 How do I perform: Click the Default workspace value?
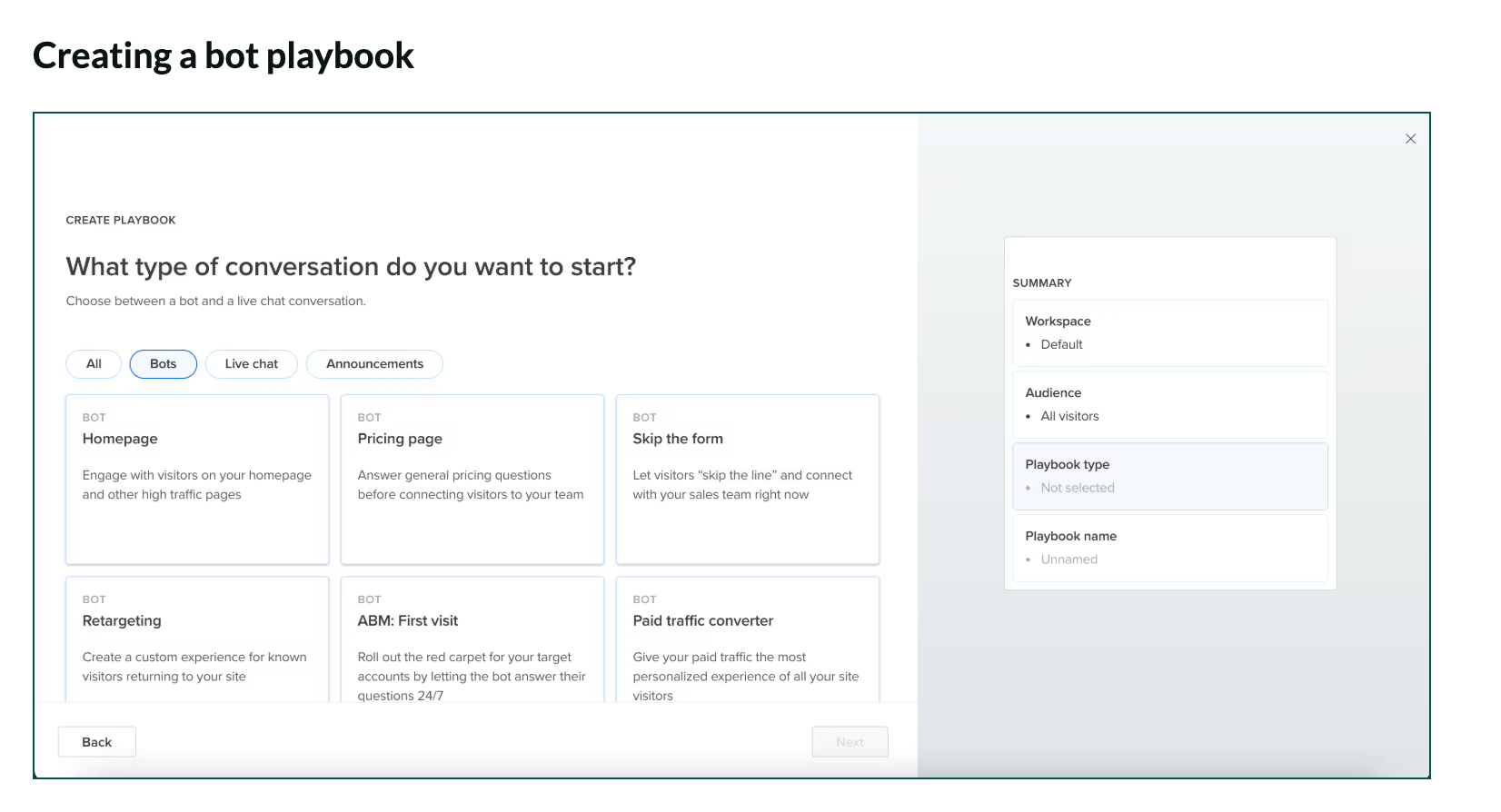1061,344
